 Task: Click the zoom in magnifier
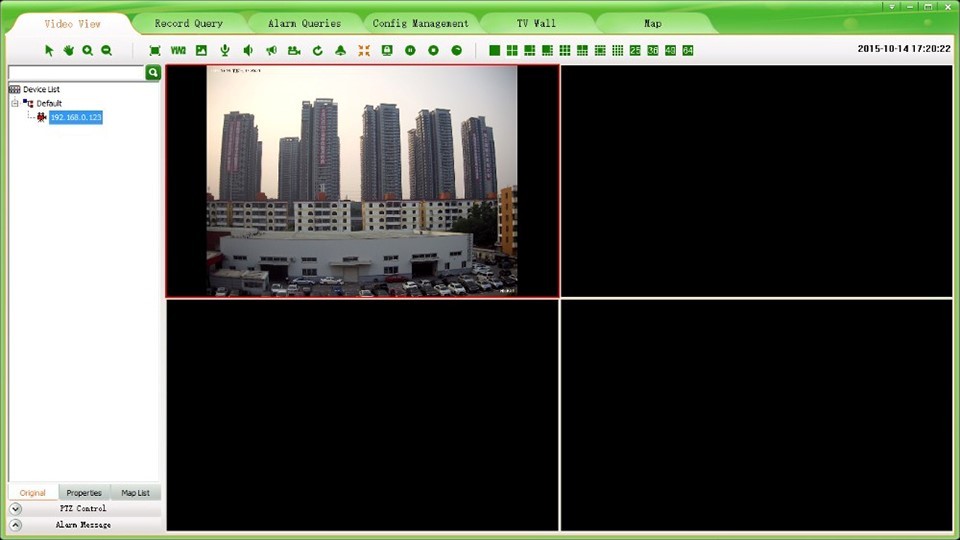(88, 50)
